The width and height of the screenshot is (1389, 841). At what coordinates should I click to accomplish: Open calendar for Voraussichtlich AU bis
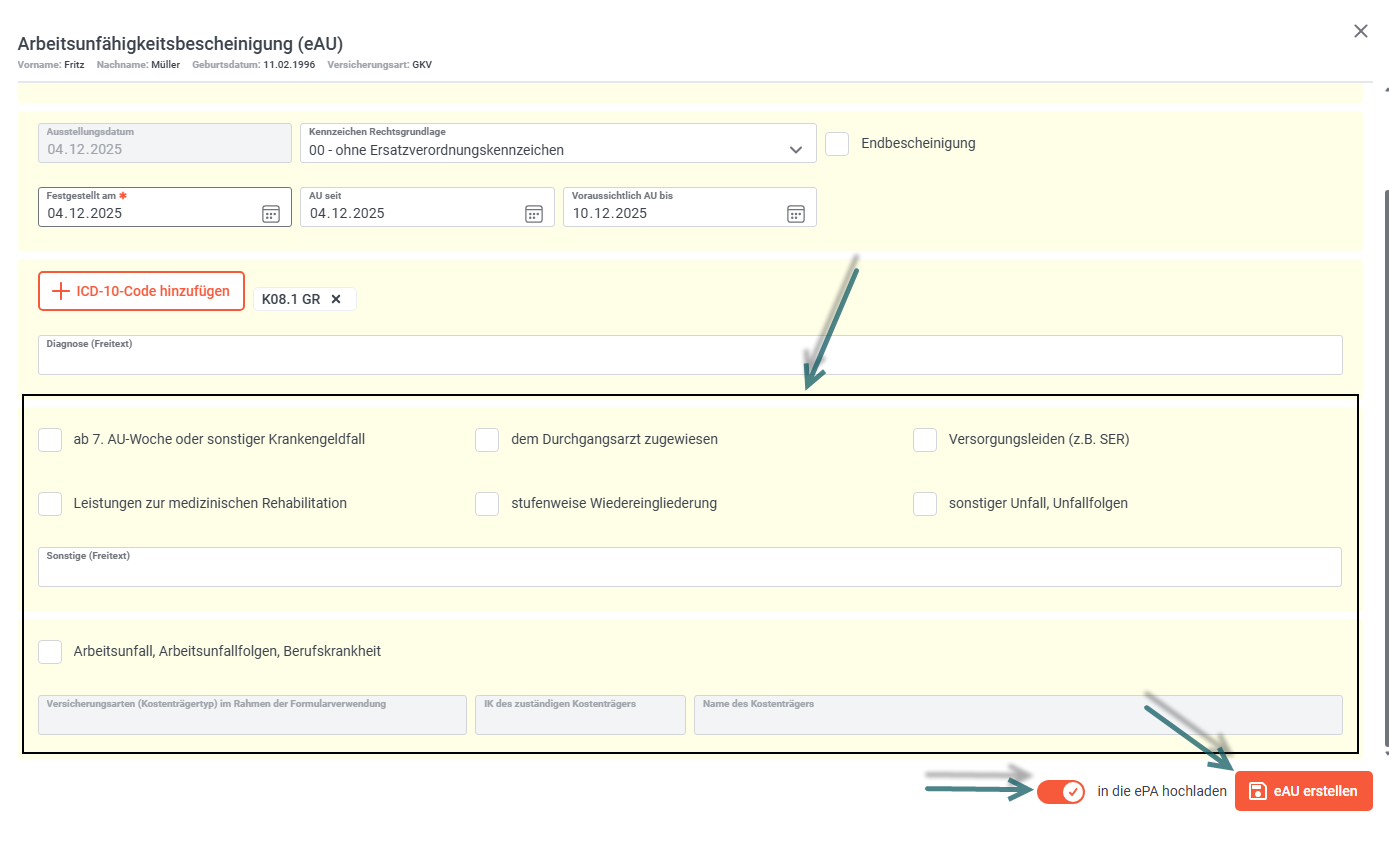click(796, 213)
